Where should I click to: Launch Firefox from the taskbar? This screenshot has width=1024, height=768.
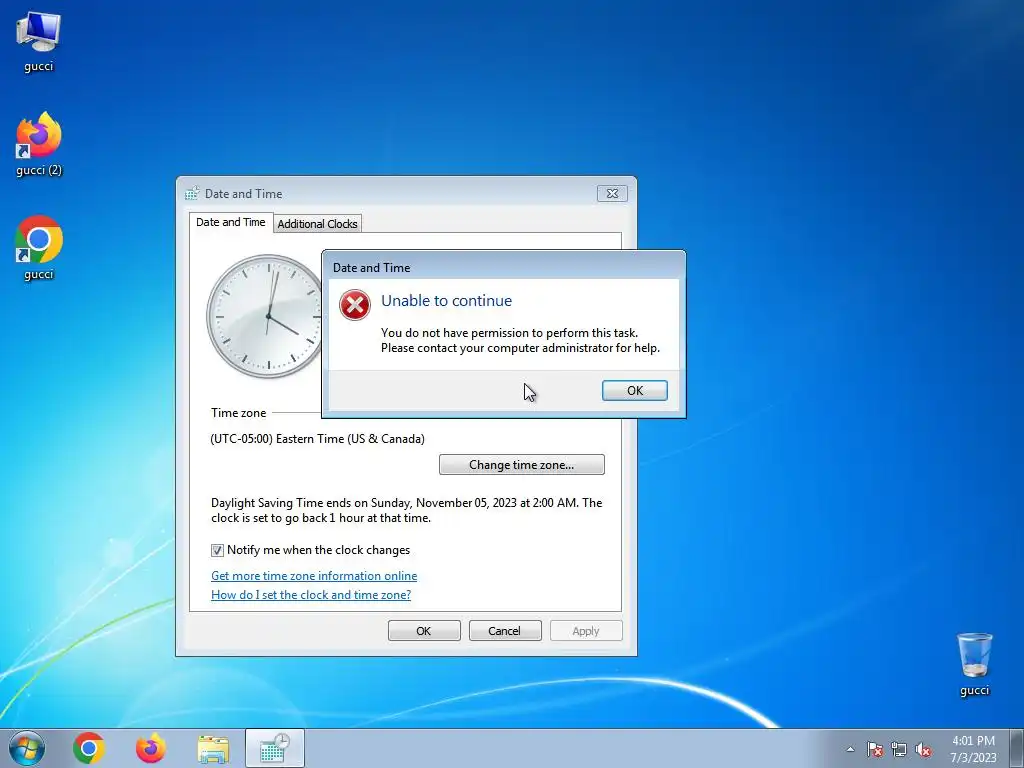(150, 748)
